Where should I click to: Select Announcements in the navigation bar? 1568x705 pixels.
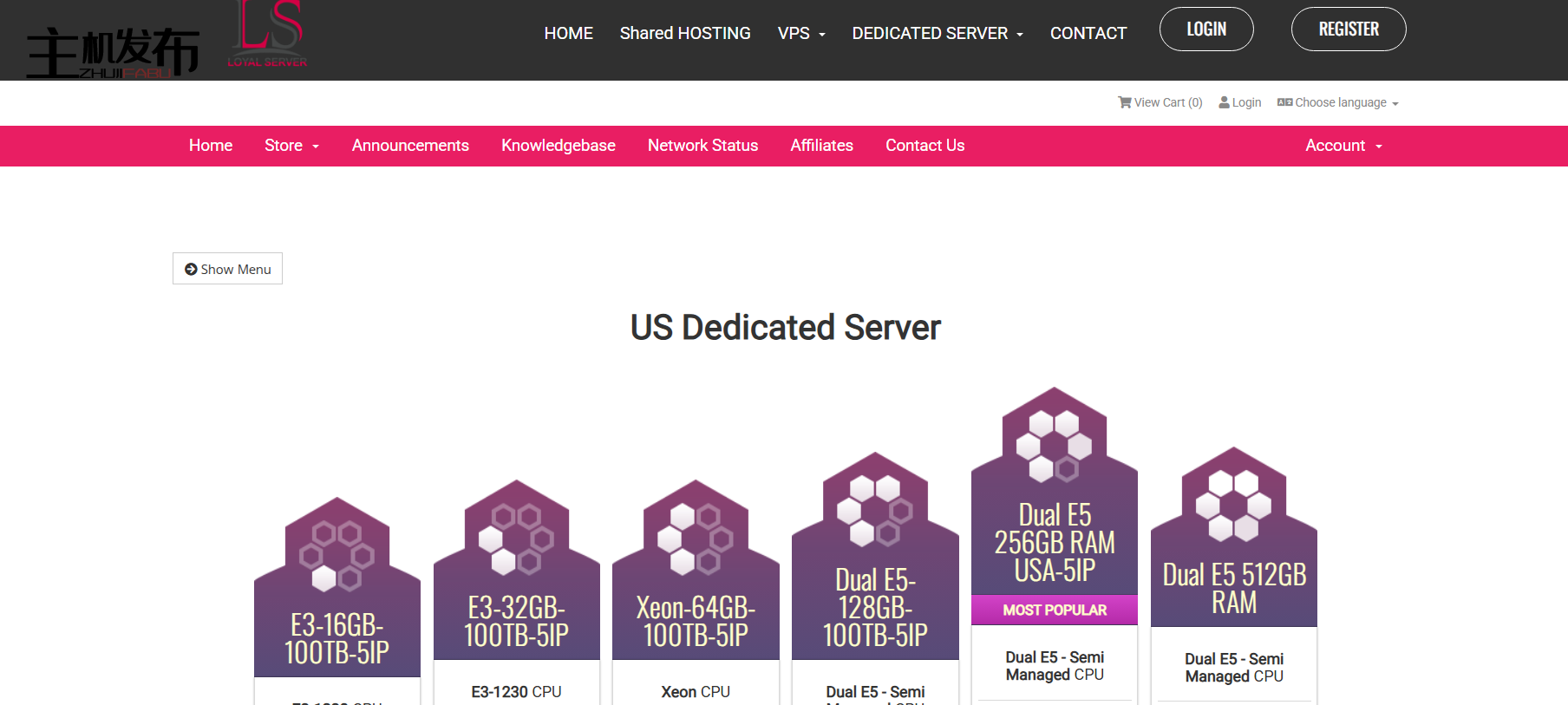[410, 146]
